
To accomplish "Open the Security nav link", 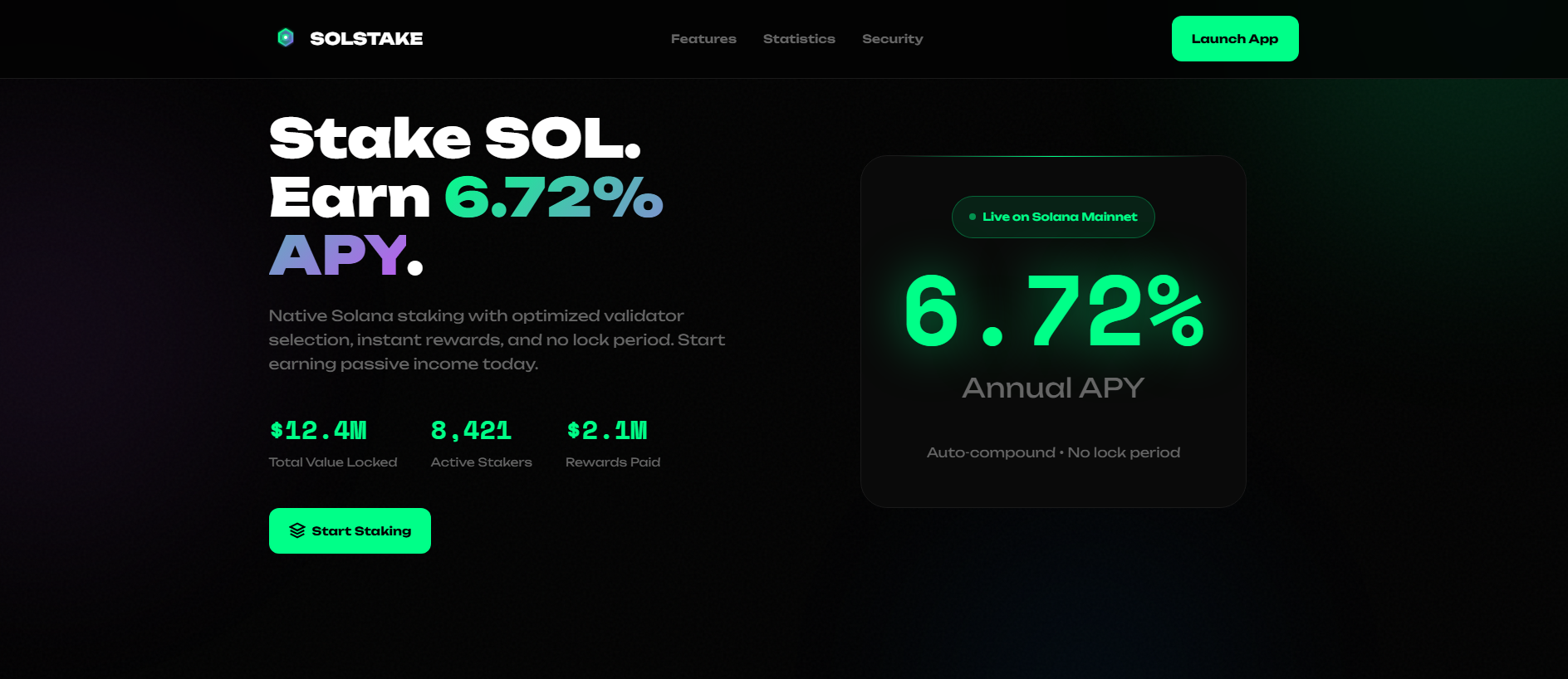I will pos(893,39).
